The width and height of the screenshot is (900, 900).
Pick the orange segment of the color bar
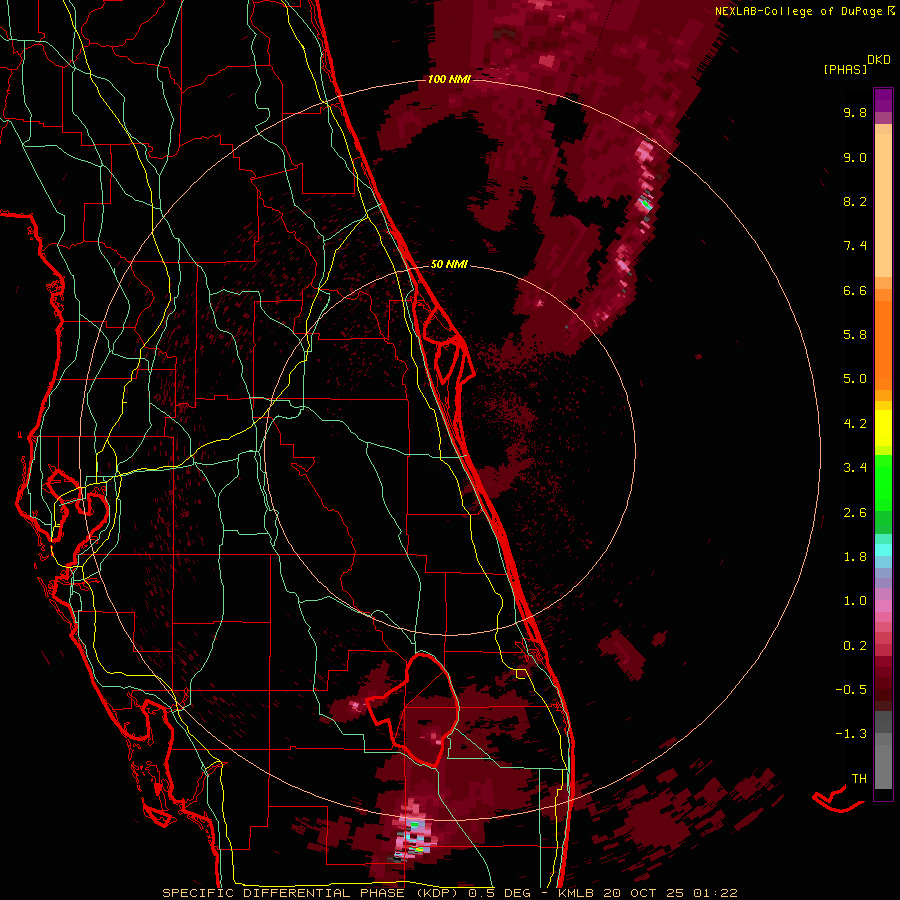click(x=883, y=345)
